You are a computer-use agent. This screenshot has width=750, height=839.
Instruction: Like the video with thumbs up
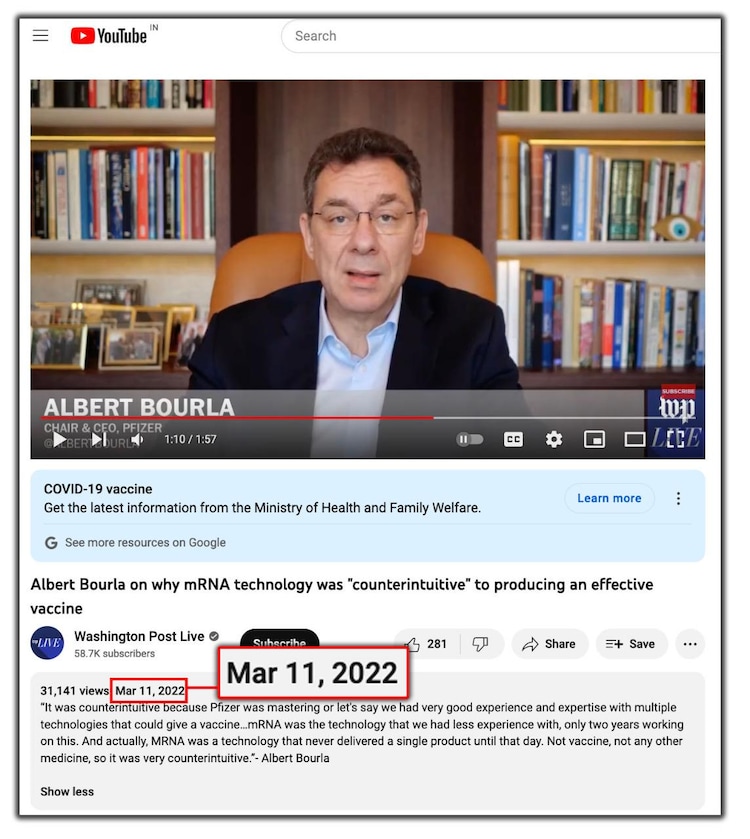coord(426,644)
